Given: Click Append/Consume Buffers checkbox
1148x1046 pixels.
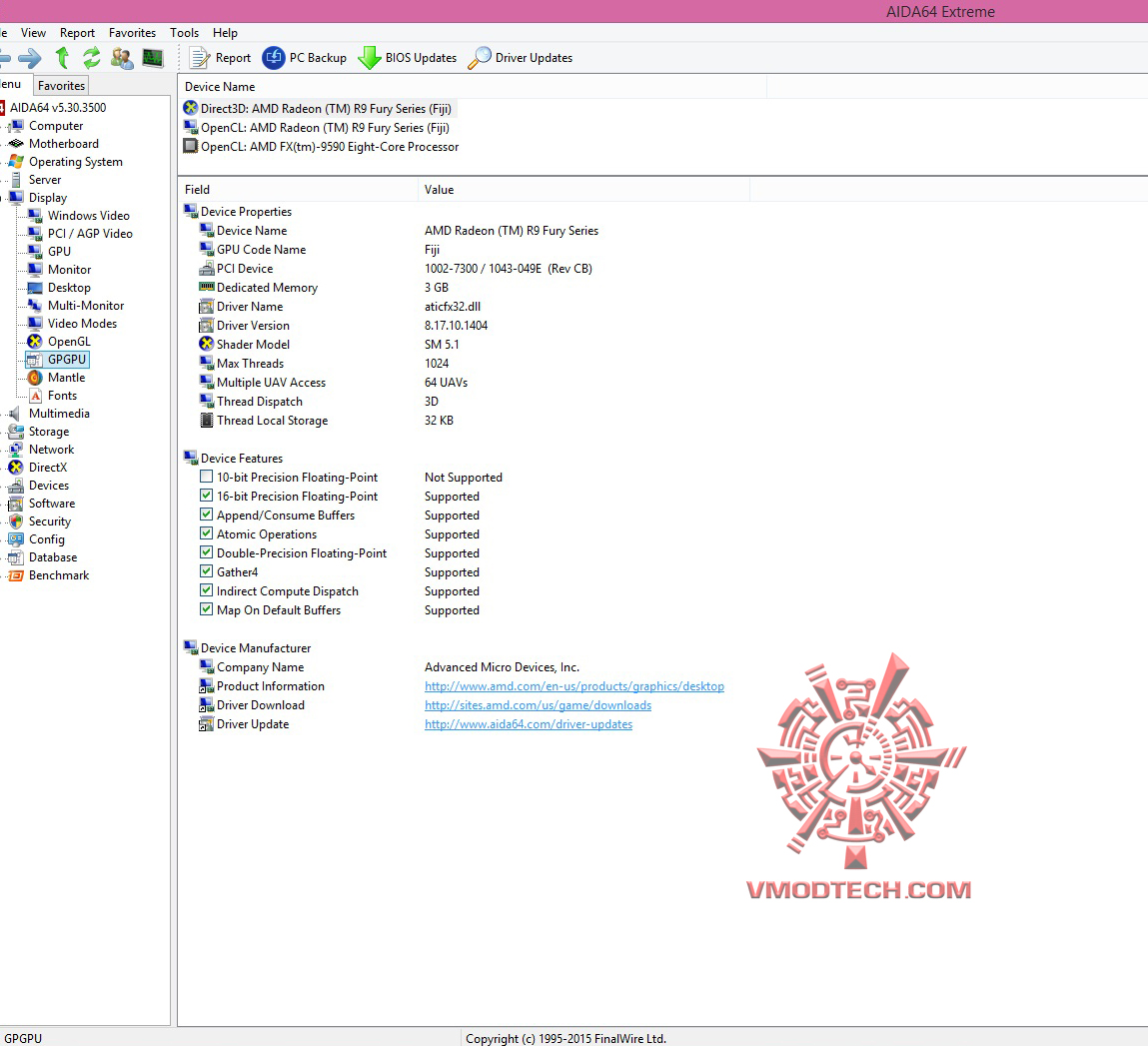Looking at the screenshot, I should coord(207,515).
